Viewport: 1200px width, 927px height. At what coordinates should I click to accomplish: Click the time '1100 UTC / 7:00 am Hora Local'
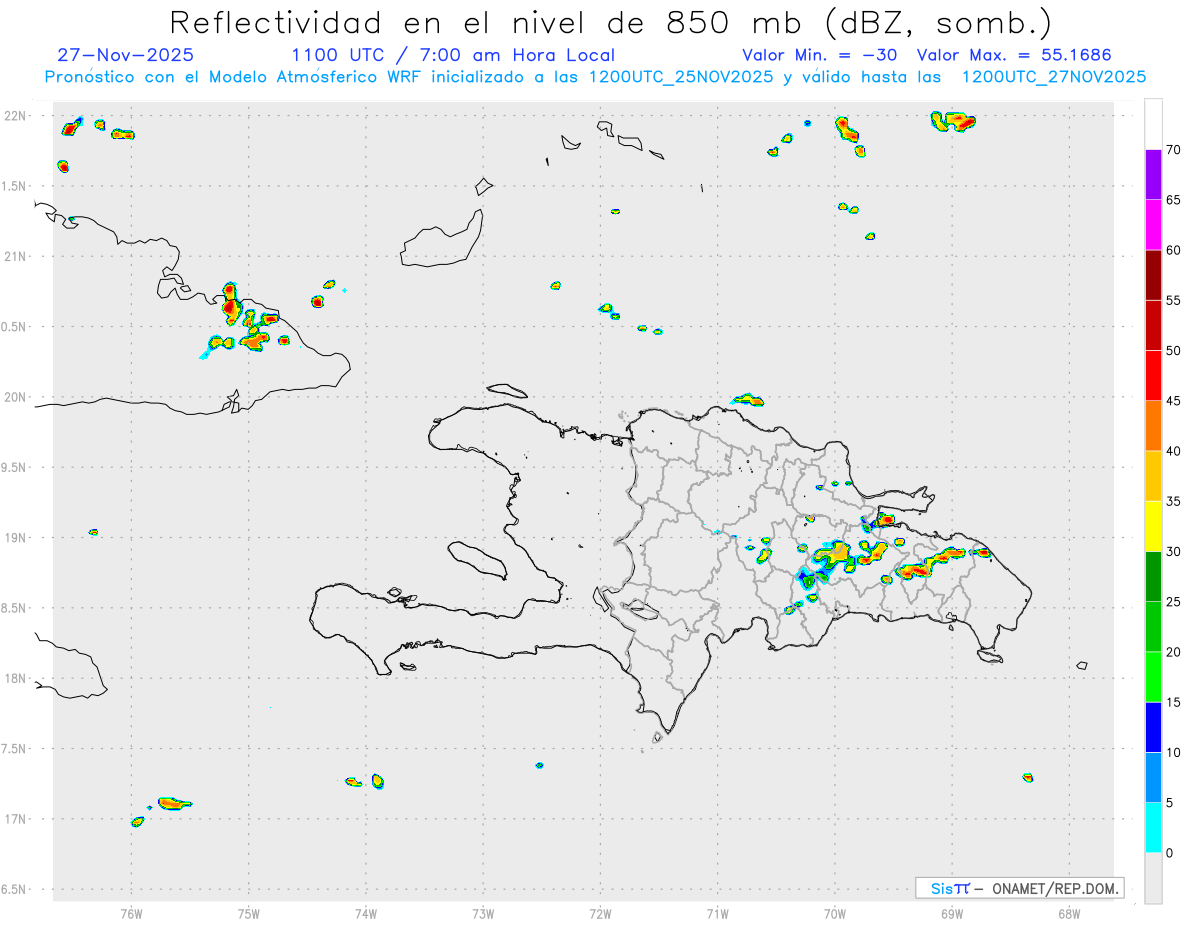(453, 55)
